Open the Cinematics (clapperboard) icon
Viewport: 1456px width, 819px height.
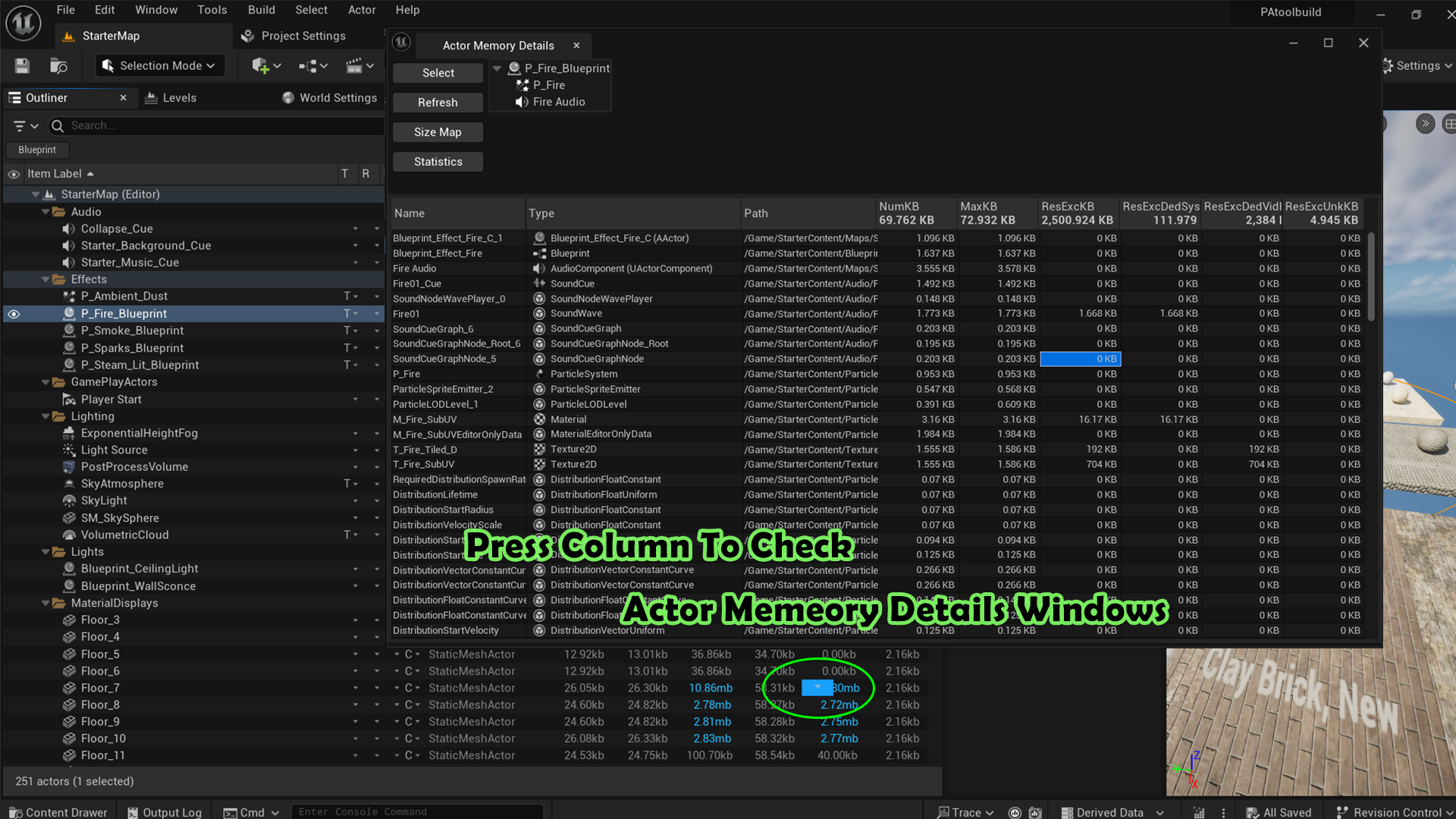356,66
